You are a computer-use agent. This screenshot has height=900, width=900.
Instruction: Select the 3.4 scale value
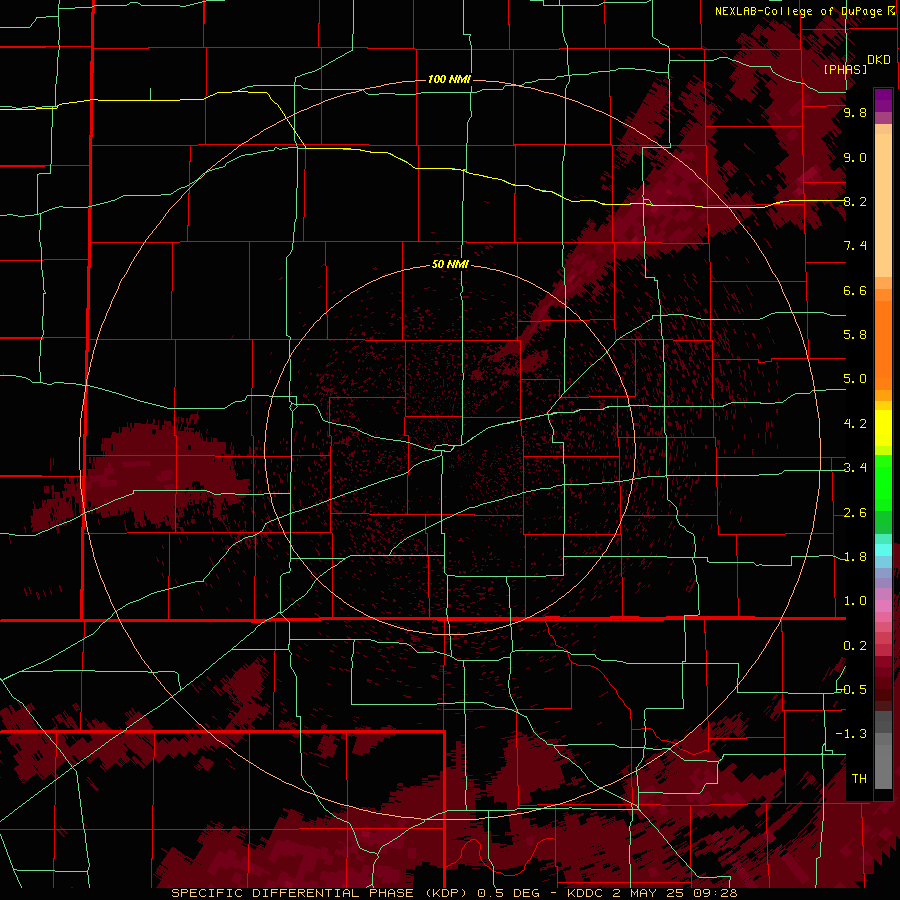[855, 468]
